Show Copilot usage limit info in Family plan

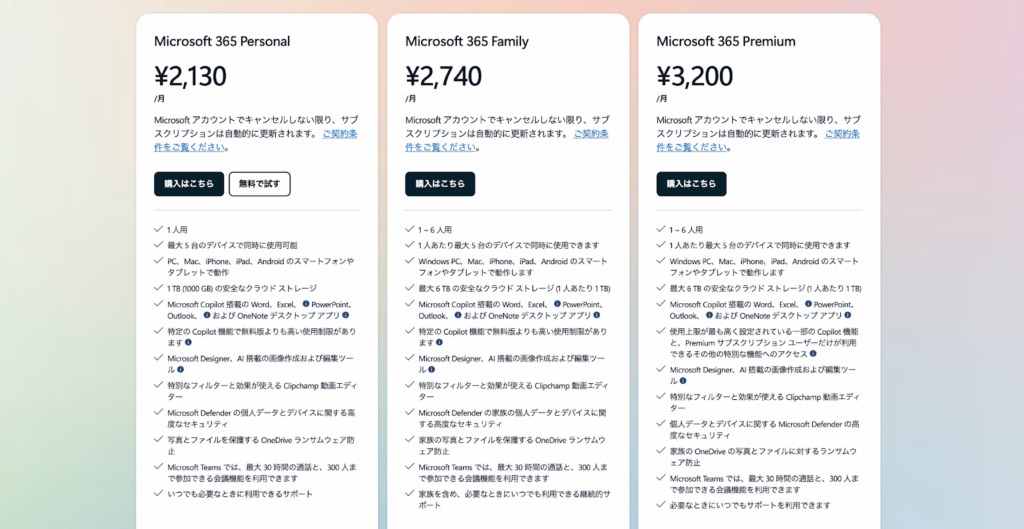tap(438, 342)
